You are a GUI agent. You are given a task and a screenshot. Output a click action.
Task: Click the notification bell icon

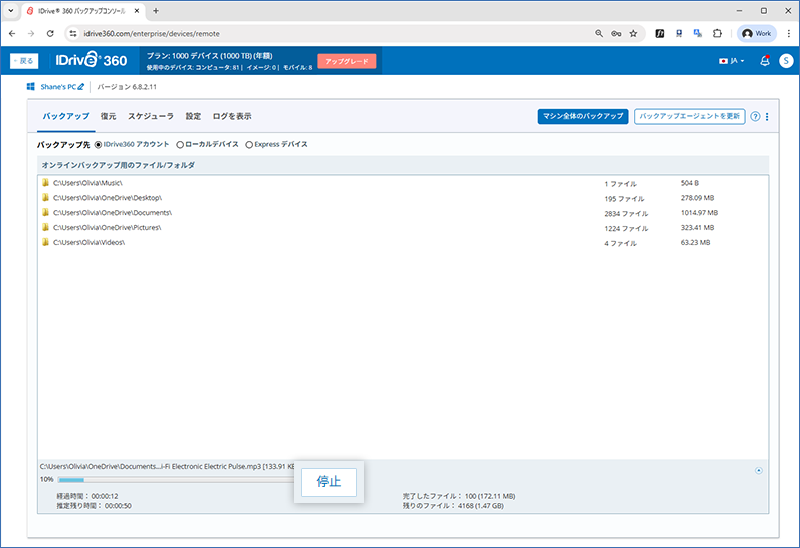[x=764, y=61]
